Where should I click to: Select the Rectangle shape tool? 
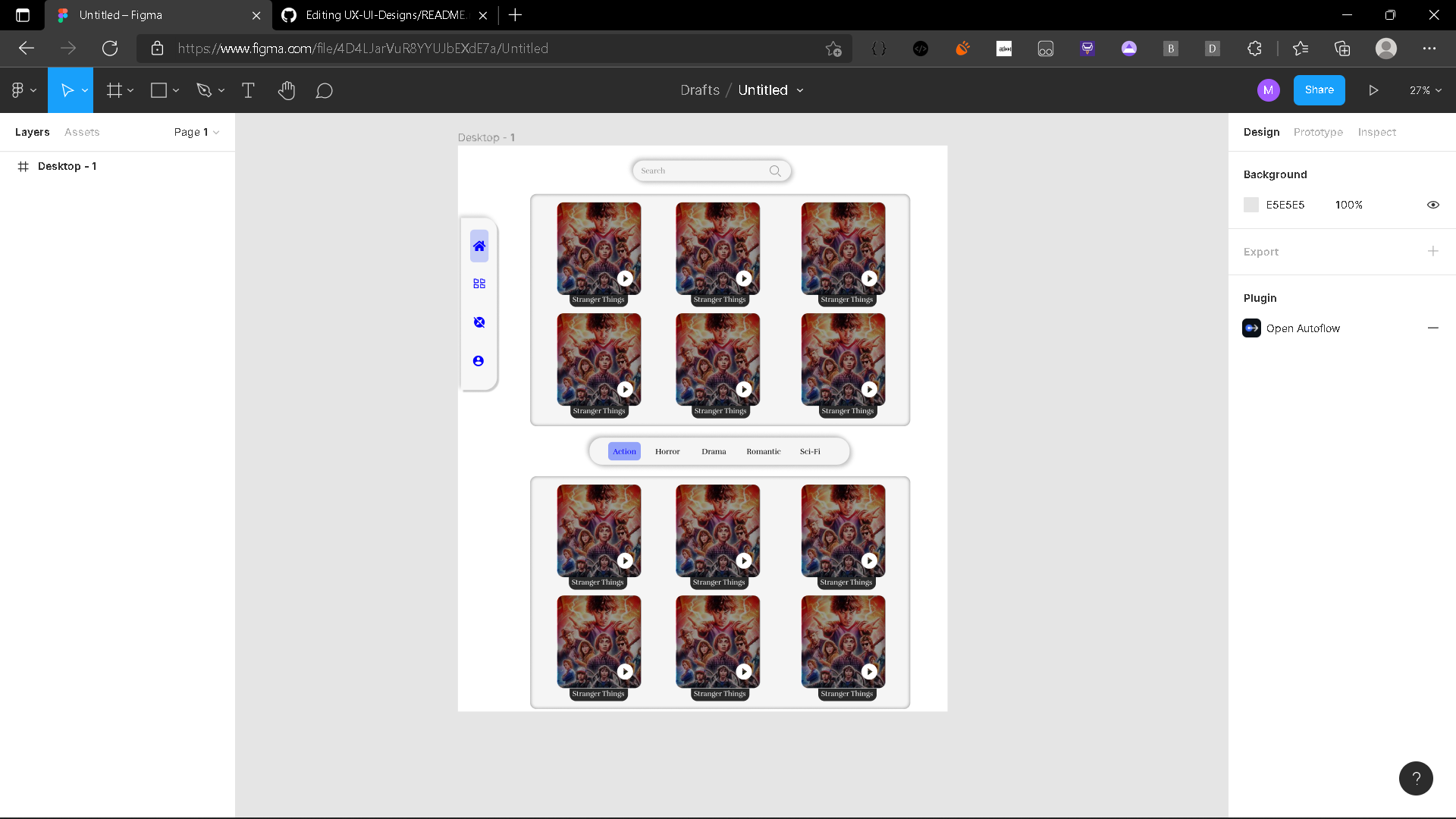[x=159, y=90]
